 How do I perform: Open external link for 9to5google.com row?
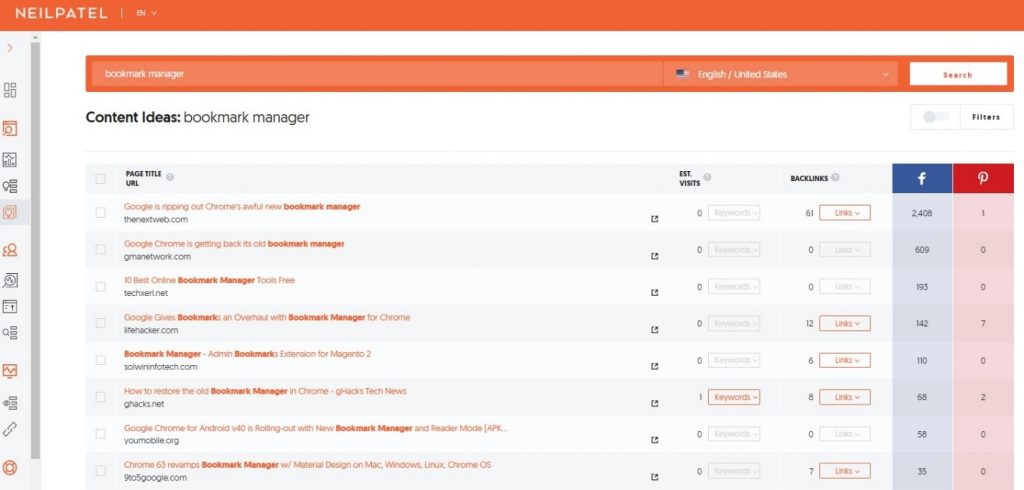tap(655, 478)
